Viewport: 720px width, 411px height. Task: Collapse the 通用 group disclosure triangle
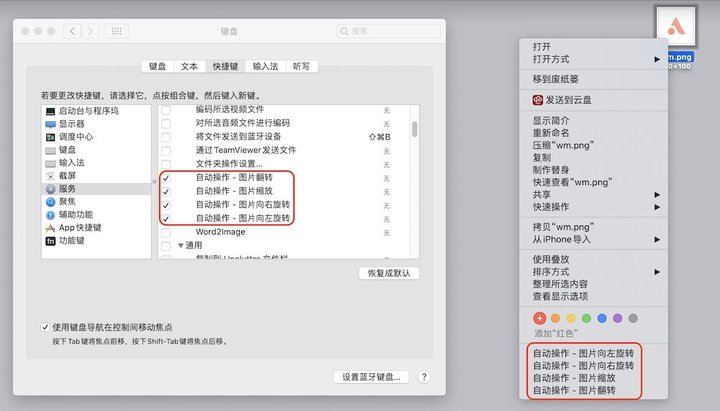(180, 246)
